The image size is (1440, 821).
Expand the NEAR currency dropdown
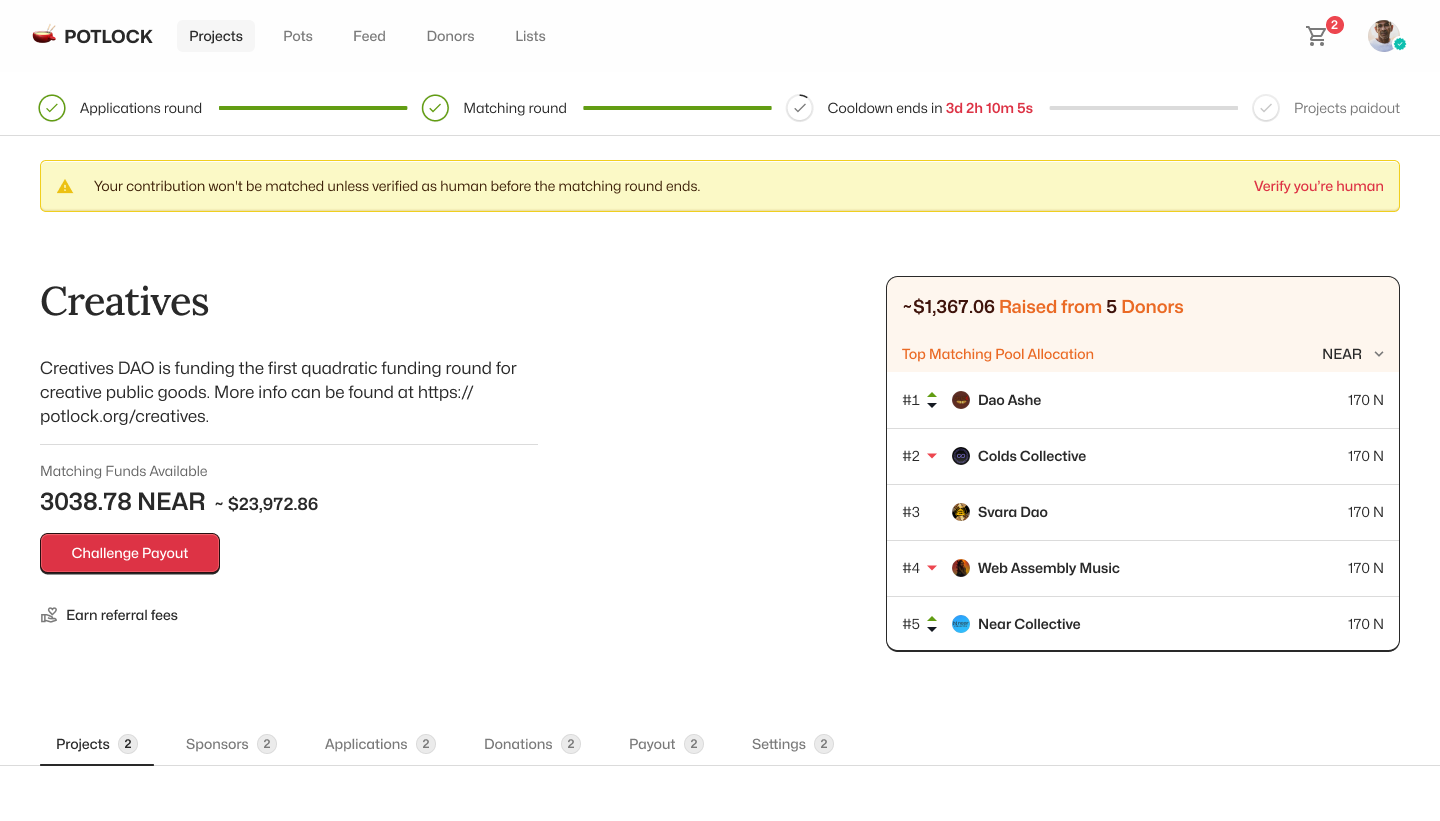(1353, 354)
